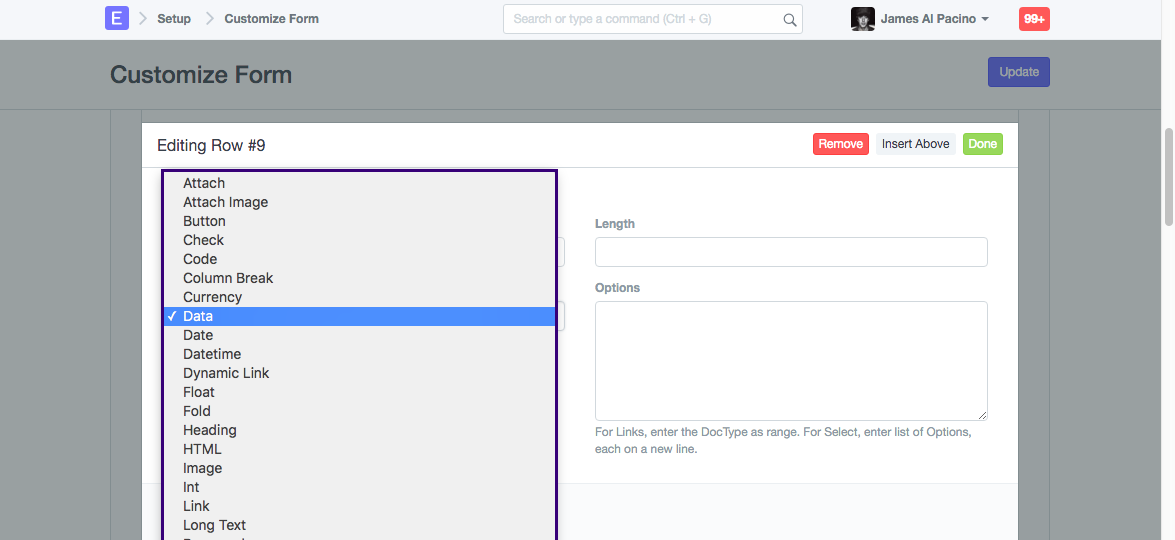1175x540 pixels.
Task: Pick Currency in the dropdown list
Action: pyautogui.click(x=212, y=297)
